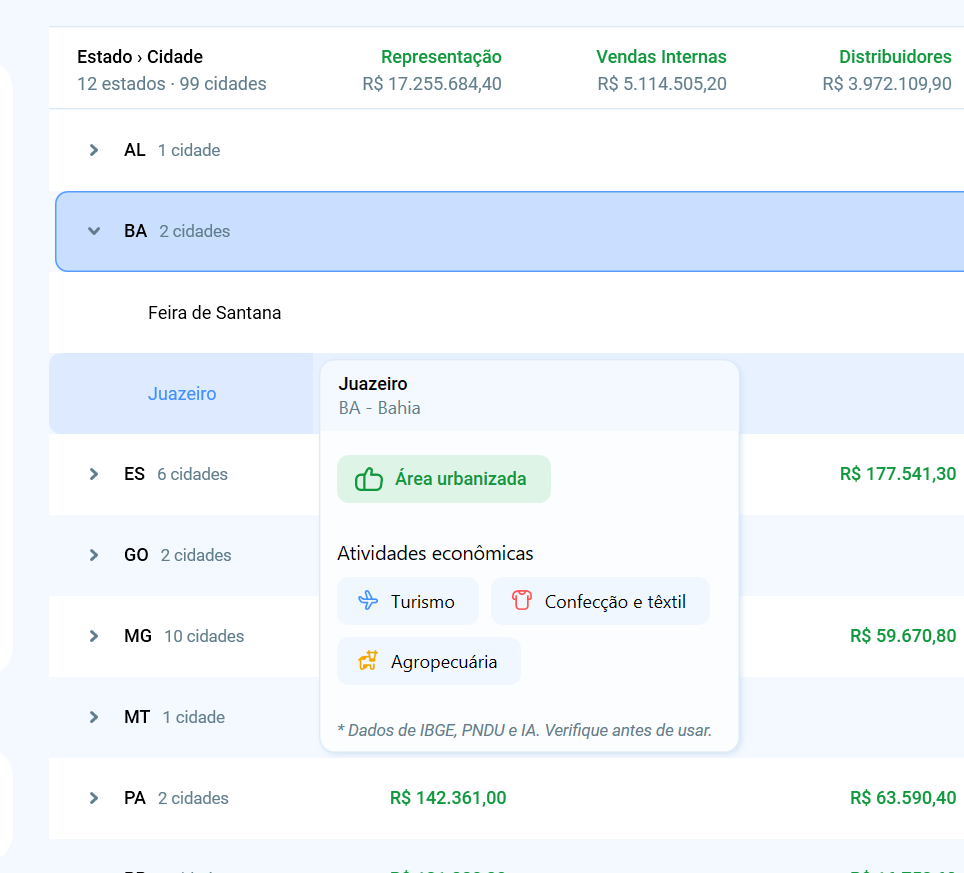Select the Confecção e têxtil chip
Screen dimensions: 964x873
point(600,601)
